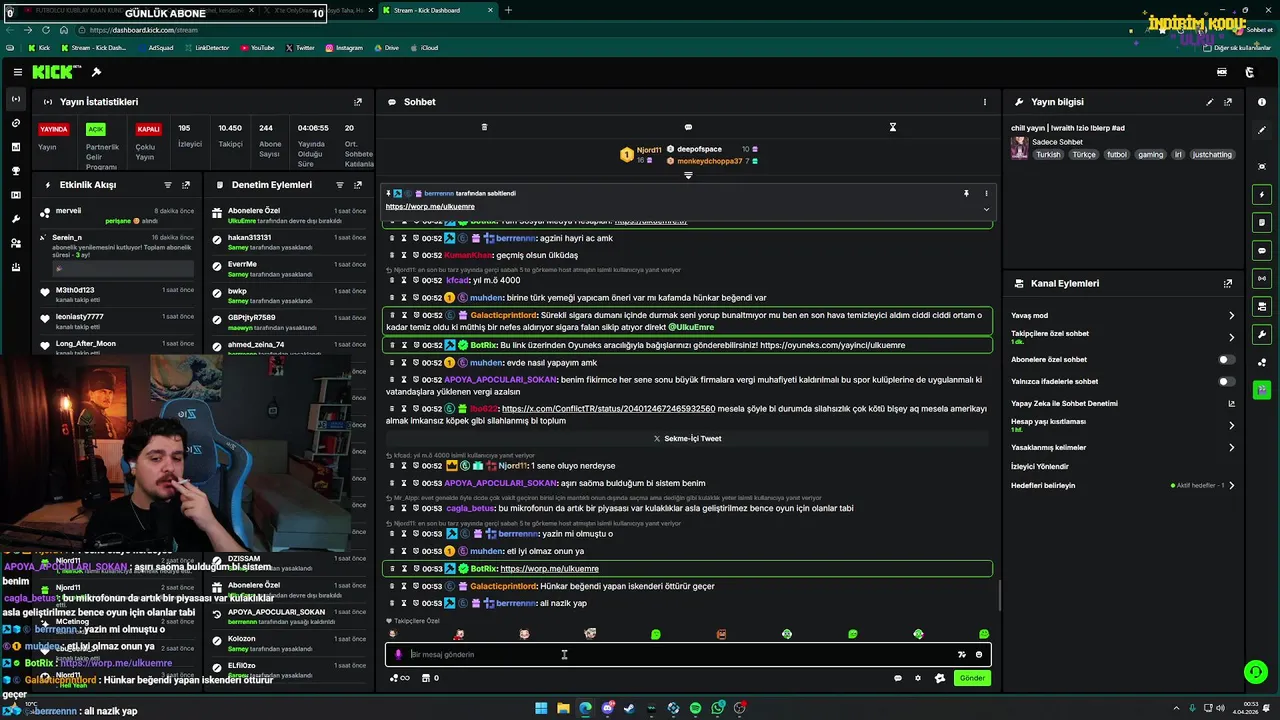1280x720 pixels.
Task: Pop out the Etkinlik Akışı panel
Action: coord(186,185)
